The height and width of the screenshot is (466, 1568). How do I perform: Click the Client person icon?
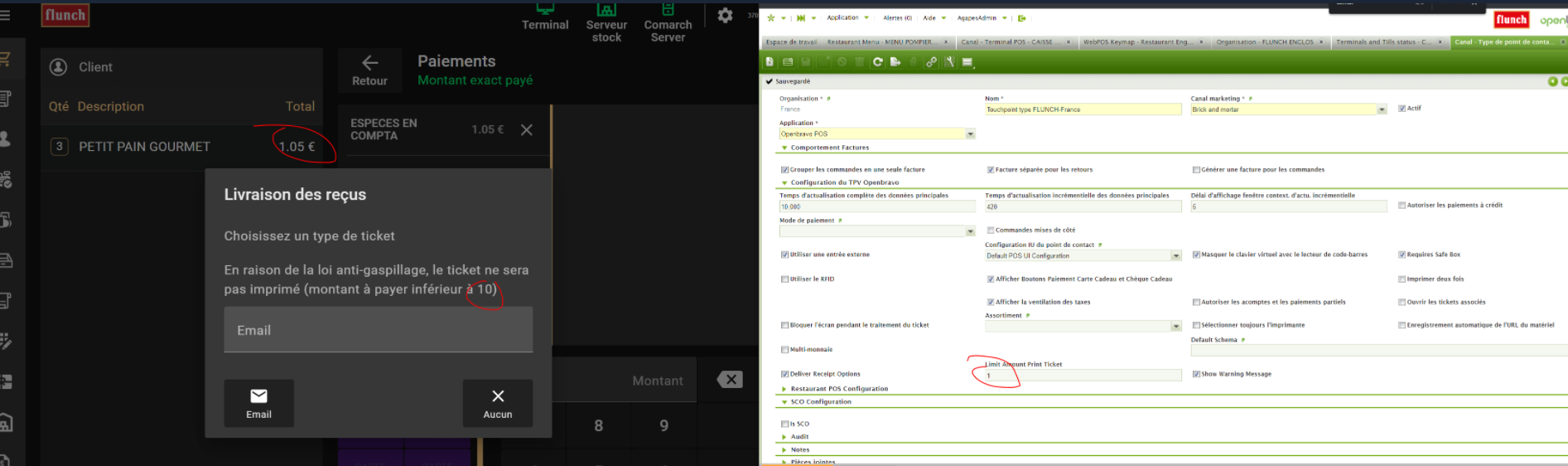point(58,67)
